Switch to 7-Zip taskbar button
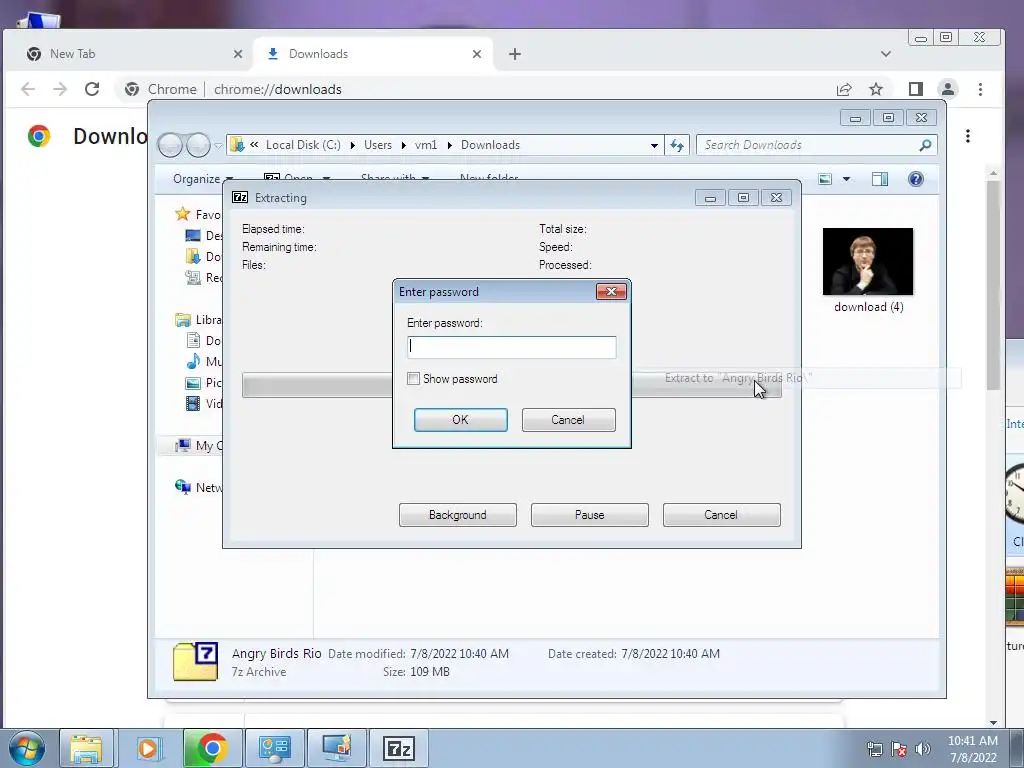Image resolution: width=1024 pixels, height=768 pixels. (398, 748)
